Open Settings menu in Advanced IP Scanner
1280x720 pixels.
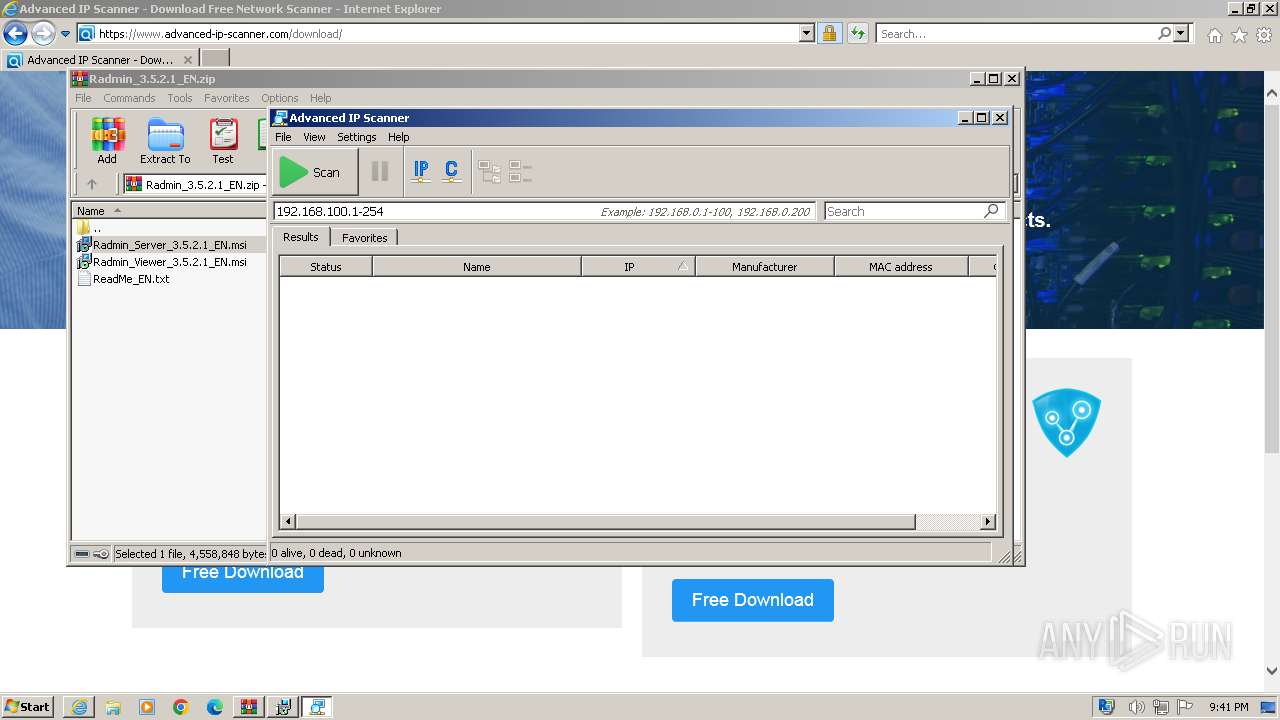[356, 137]
